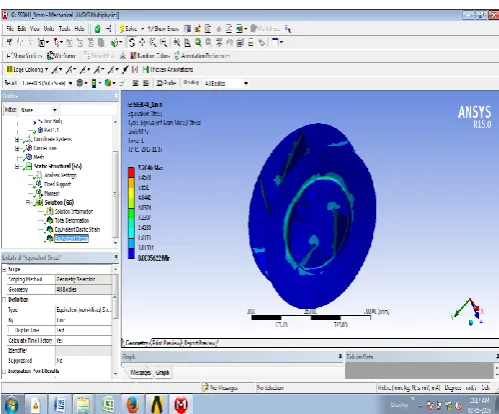This screenshot has height=414, width=499.
Task: Click the Solve button
Action: pos(128,29)
